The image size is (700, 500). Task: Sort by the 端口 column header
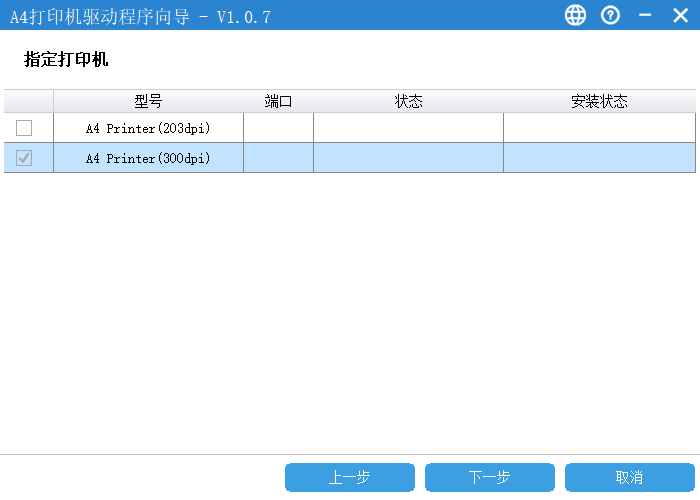pyautogui.click(x=278, y=101)
